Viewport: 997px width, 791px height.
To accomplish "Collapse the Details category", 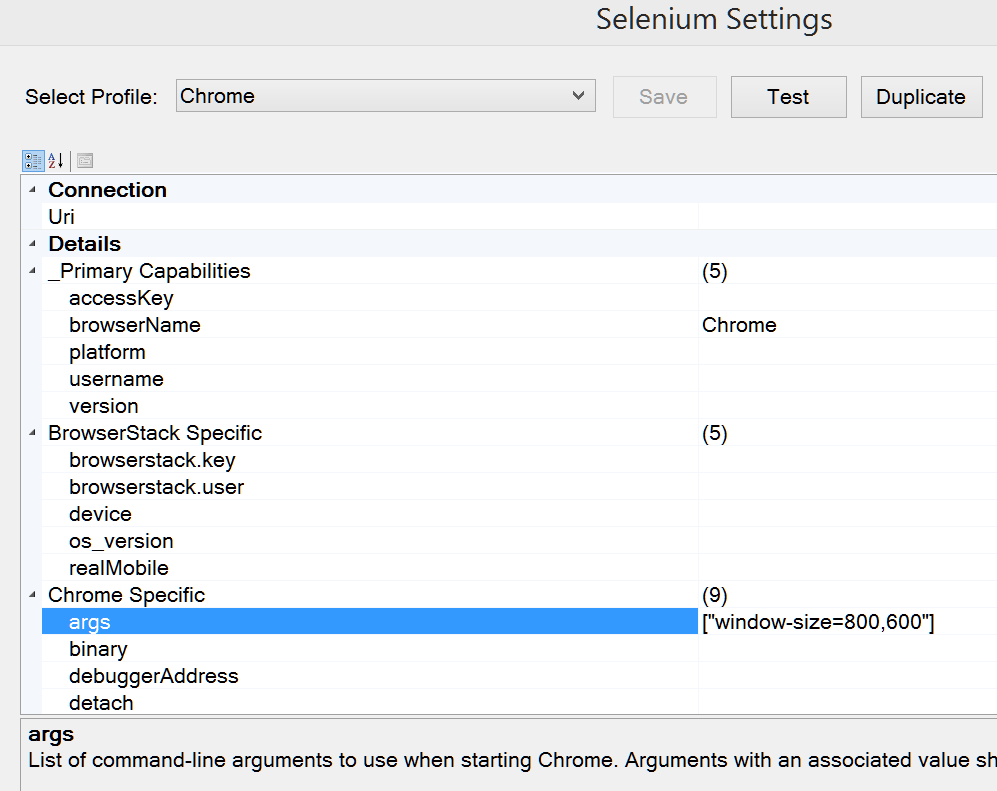I will coord(32,244).
